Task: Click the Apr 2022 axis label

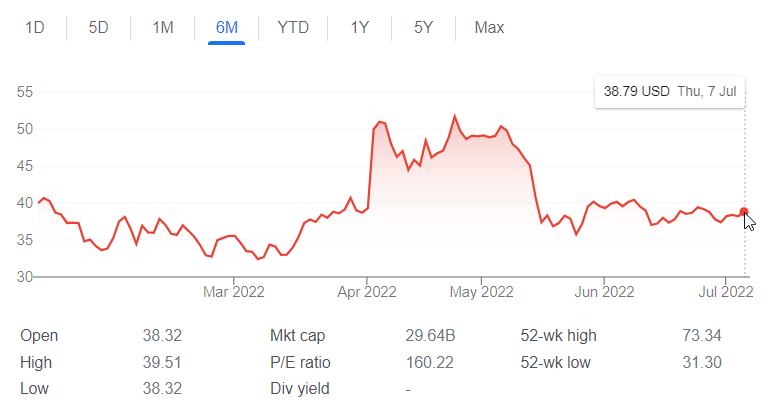Action: (367, 293)
